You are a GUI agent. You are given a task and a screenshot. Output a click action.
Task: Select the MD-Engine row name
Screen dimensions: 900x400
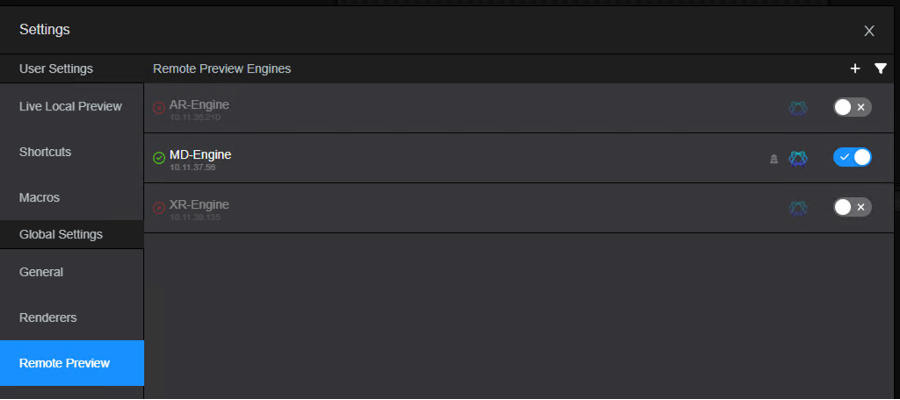point(200,155)
